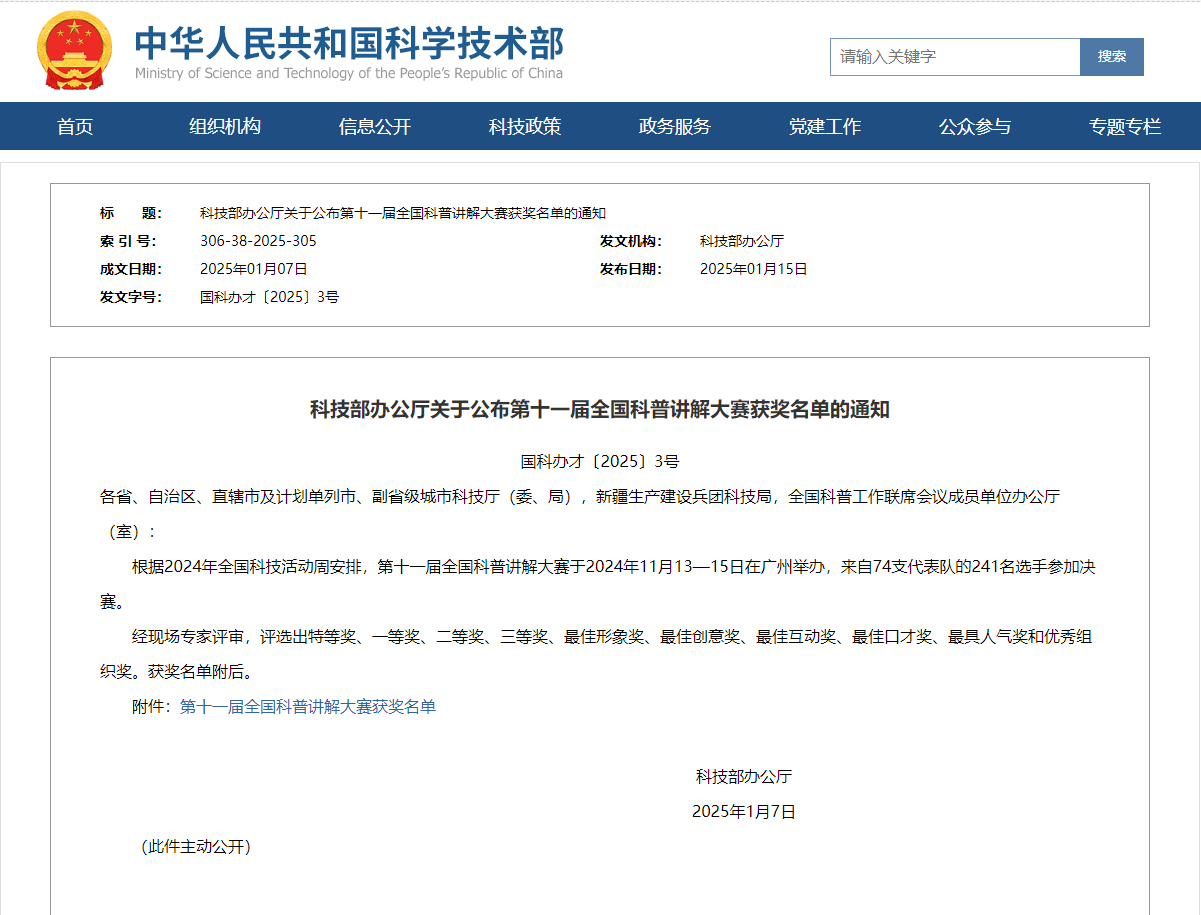Click the bold notice heading in the article
Viewport: 1201px width, 915px height.
[x=600, y=410]
